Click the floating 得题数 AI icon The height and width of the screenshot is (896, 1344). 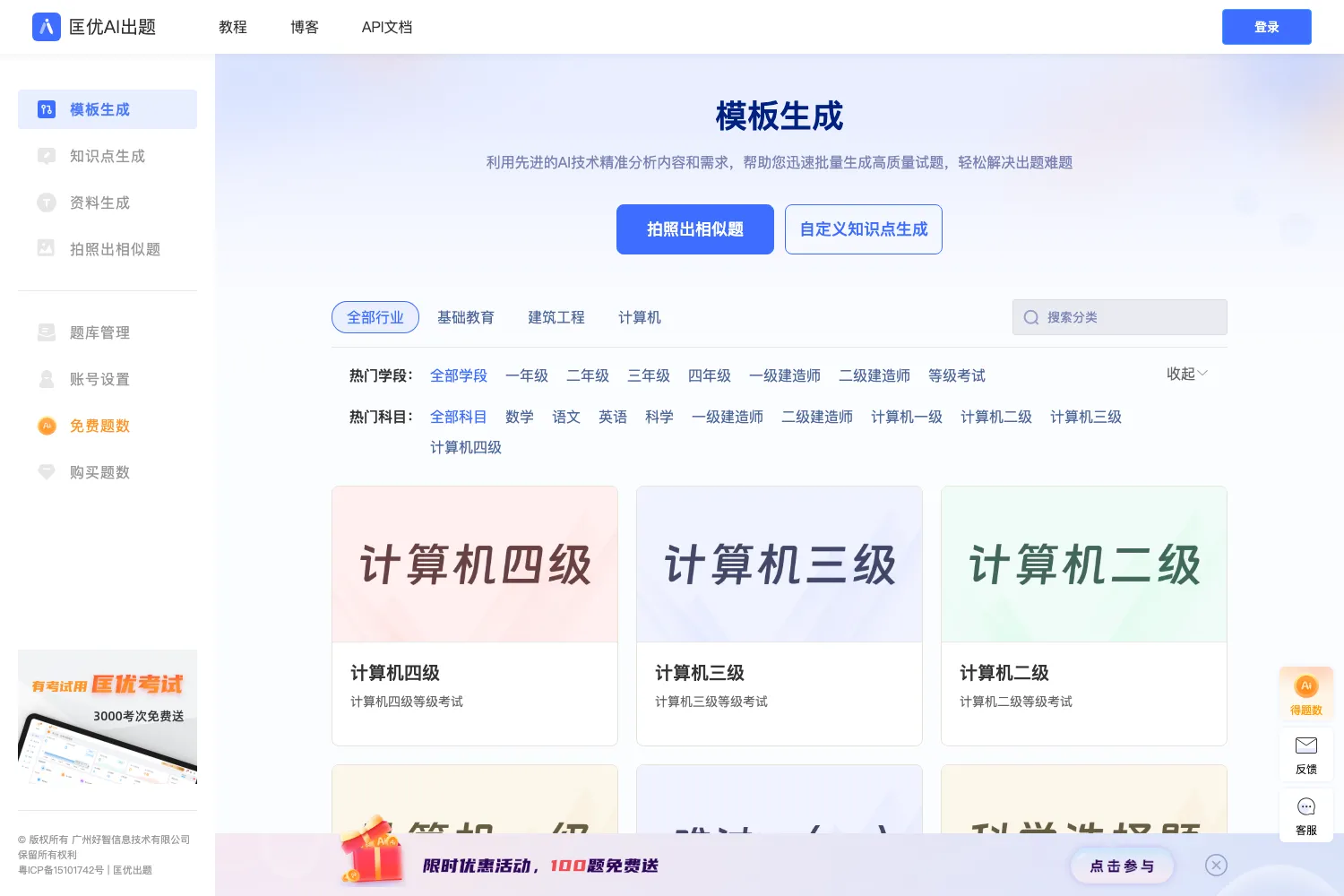(1306, 686)
